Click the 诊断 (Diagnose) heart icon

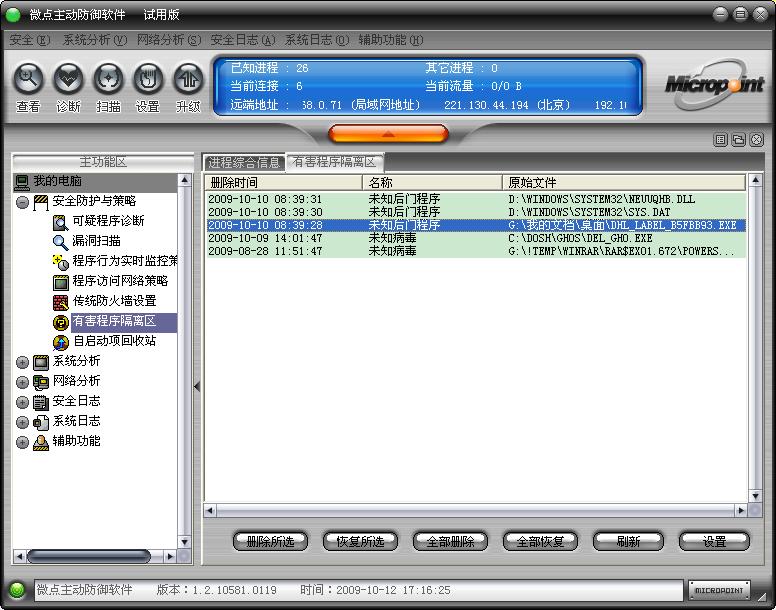[x=68, y=79]
